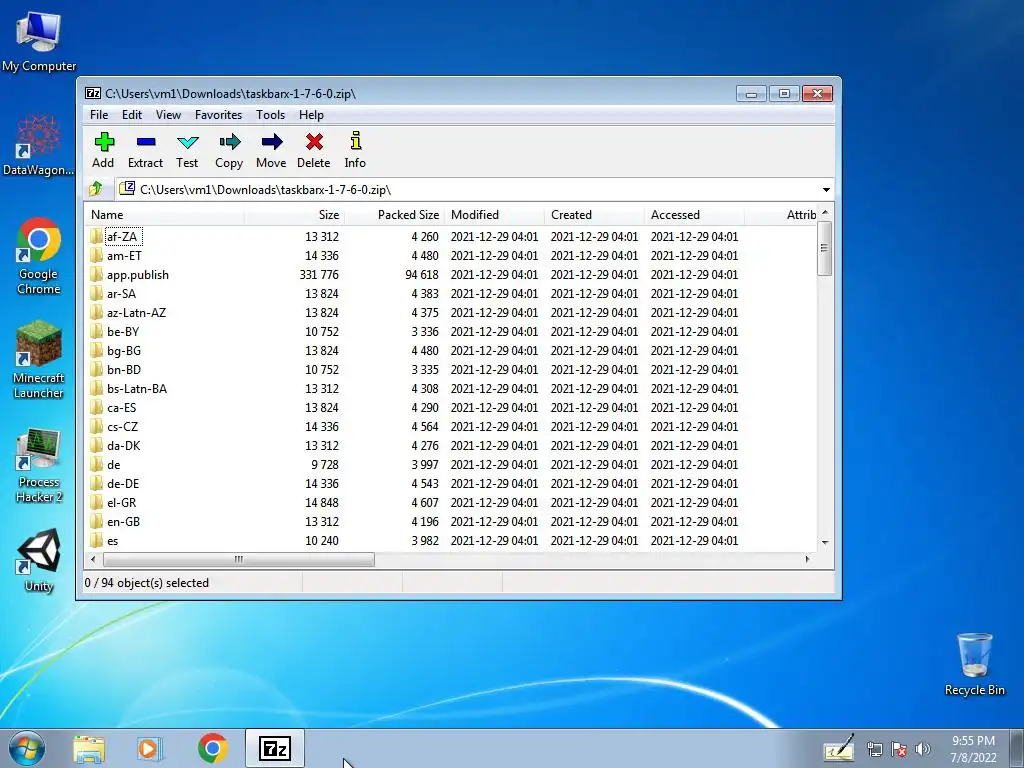Open the Edit menu
Image resolution: width=1024 pixels, height=768 pixels.
pyautogui.click(x=132, y=115)
